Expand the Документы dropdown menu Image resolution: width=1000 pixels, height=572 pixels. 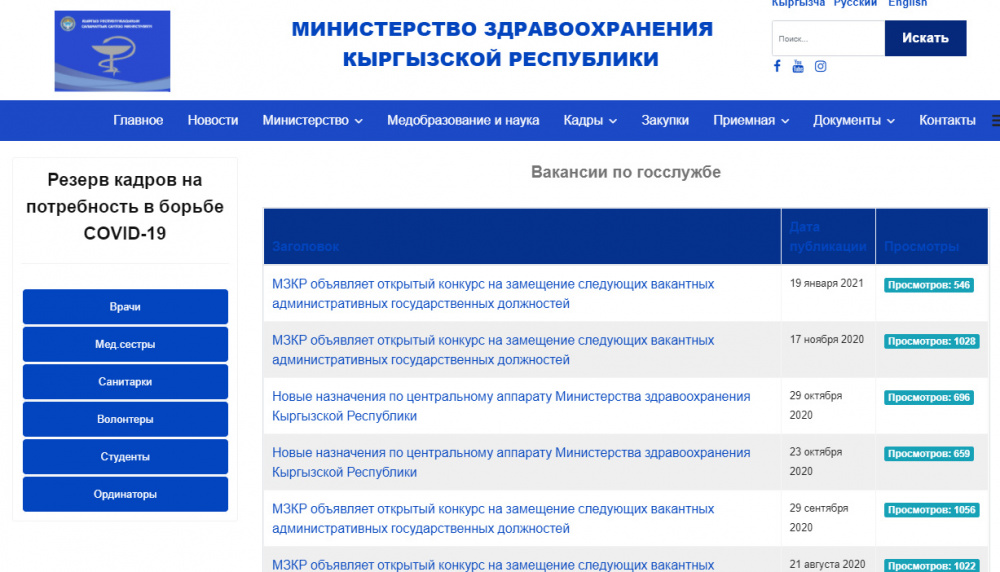(853, 121)
